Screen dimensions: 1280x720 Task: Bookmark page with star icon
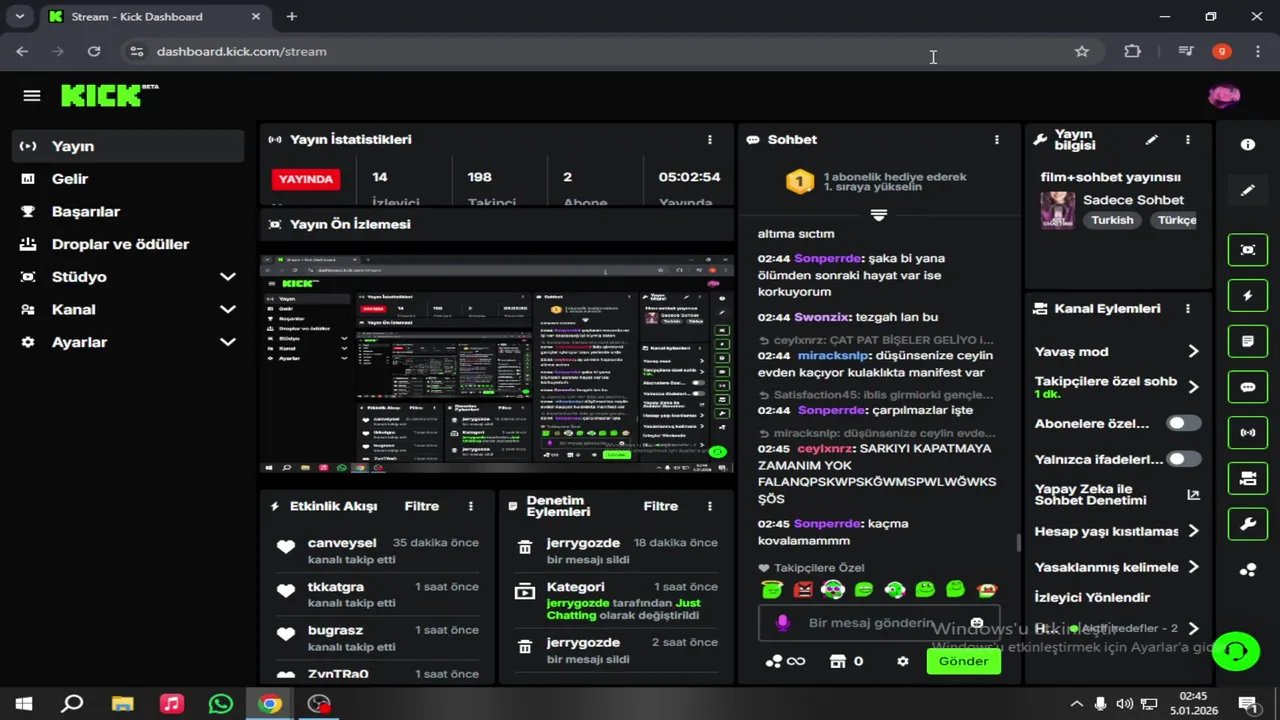1081,51
